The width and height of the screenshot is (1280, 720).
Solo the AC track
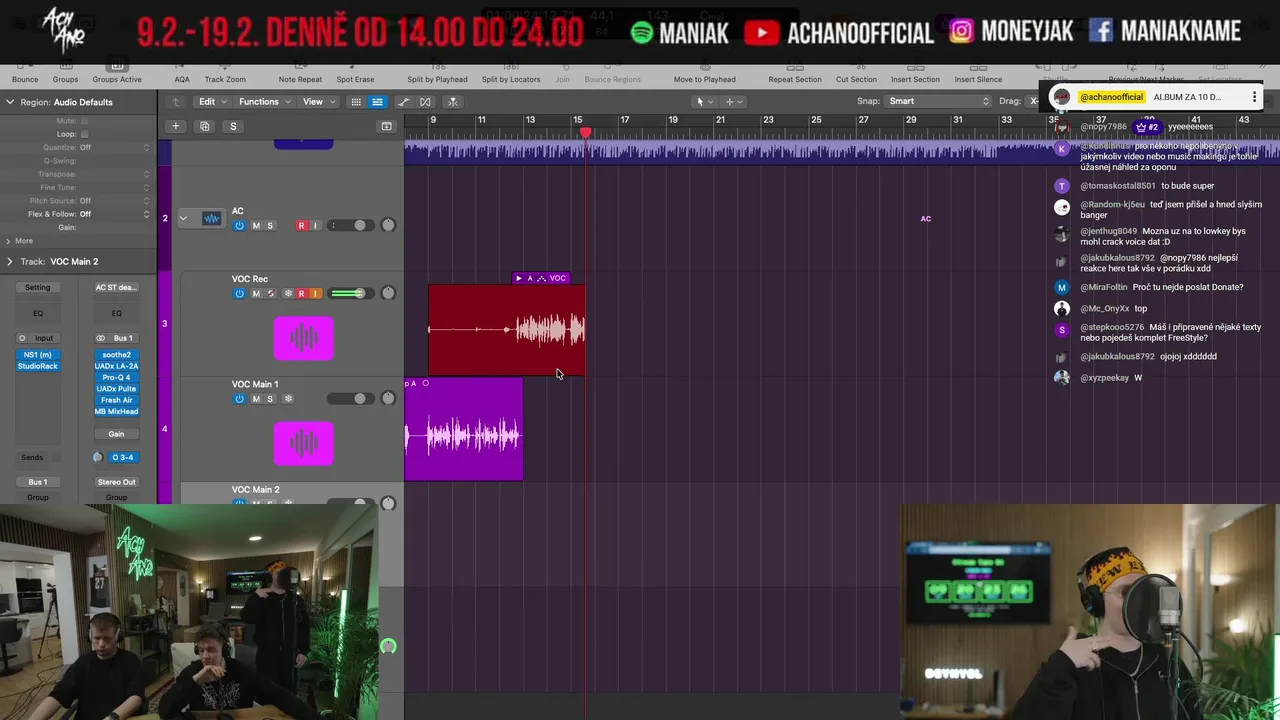point(270,226)
